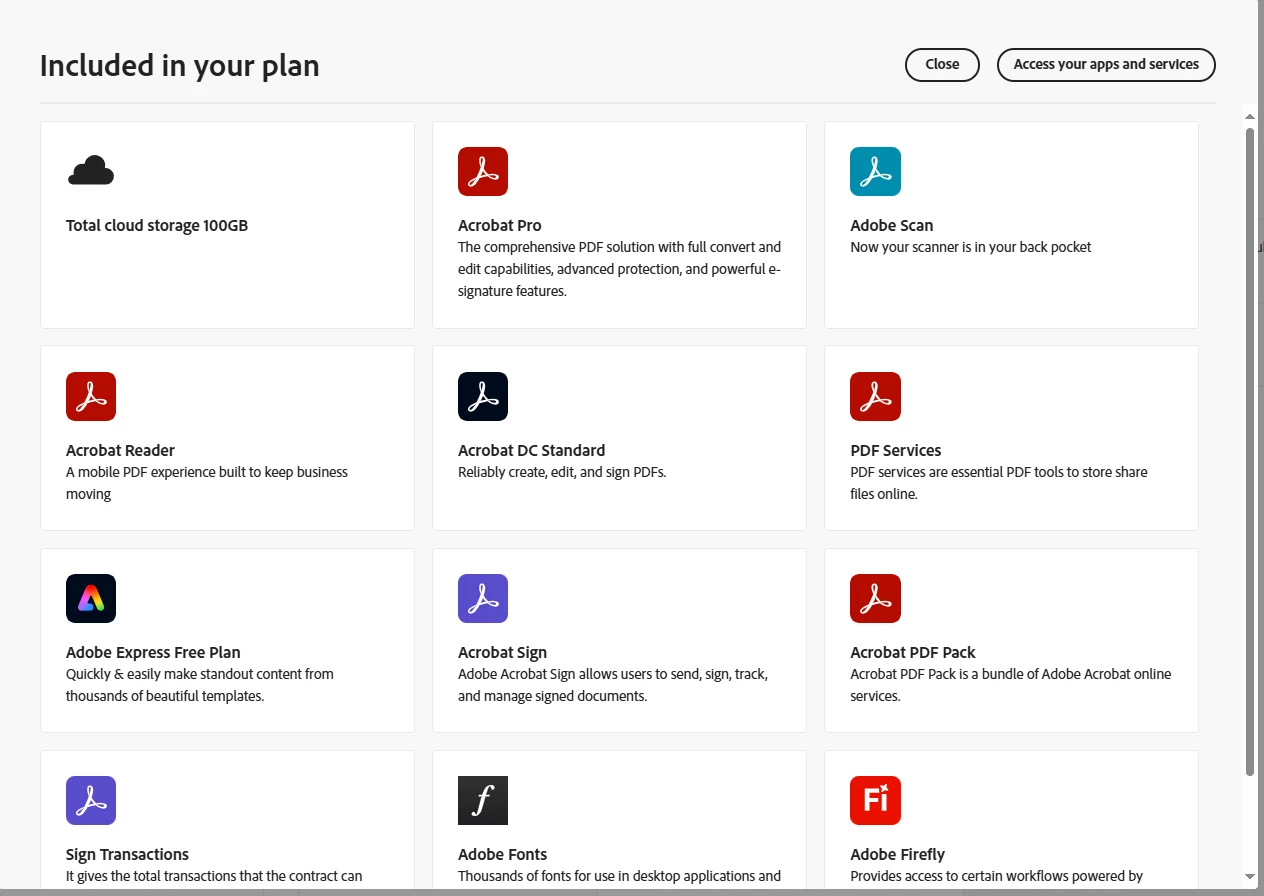Image resolution: width=1264 pixels, height=896 pixels.
Task: Click the Adobe Fonts title
Action: [502, 855]
